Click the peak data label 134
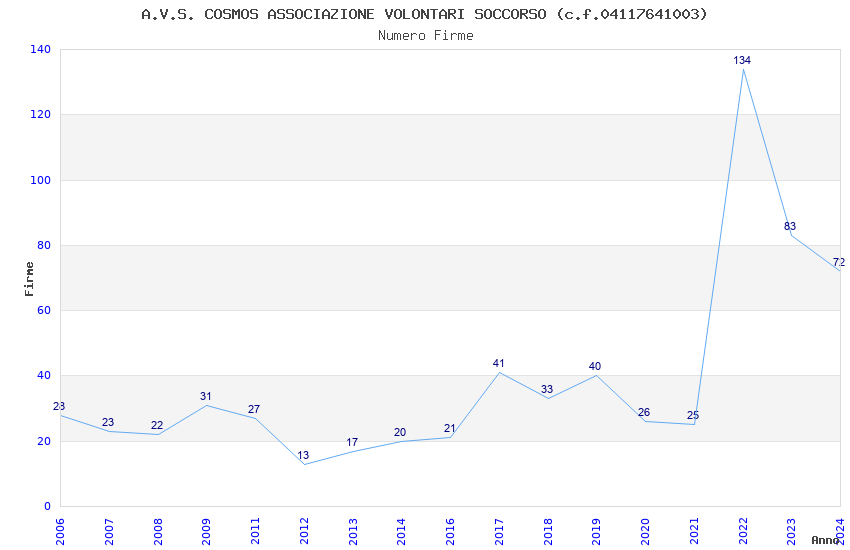This screenshot has height=550, width=850. (x=742, y=60)
